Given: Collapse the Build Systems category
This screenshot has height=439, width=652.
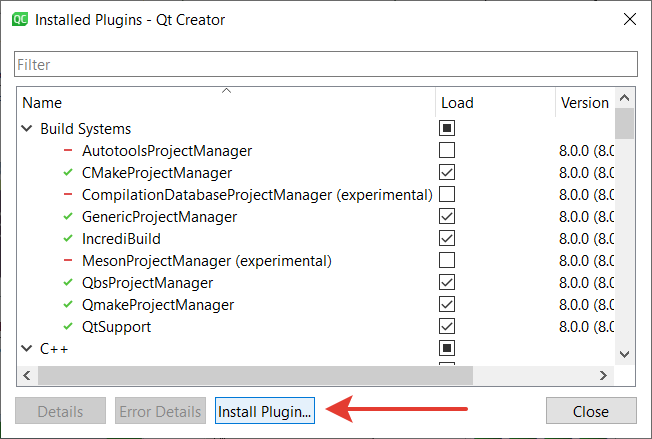Looking at the screenshot, I should click(x=26, y=129).
